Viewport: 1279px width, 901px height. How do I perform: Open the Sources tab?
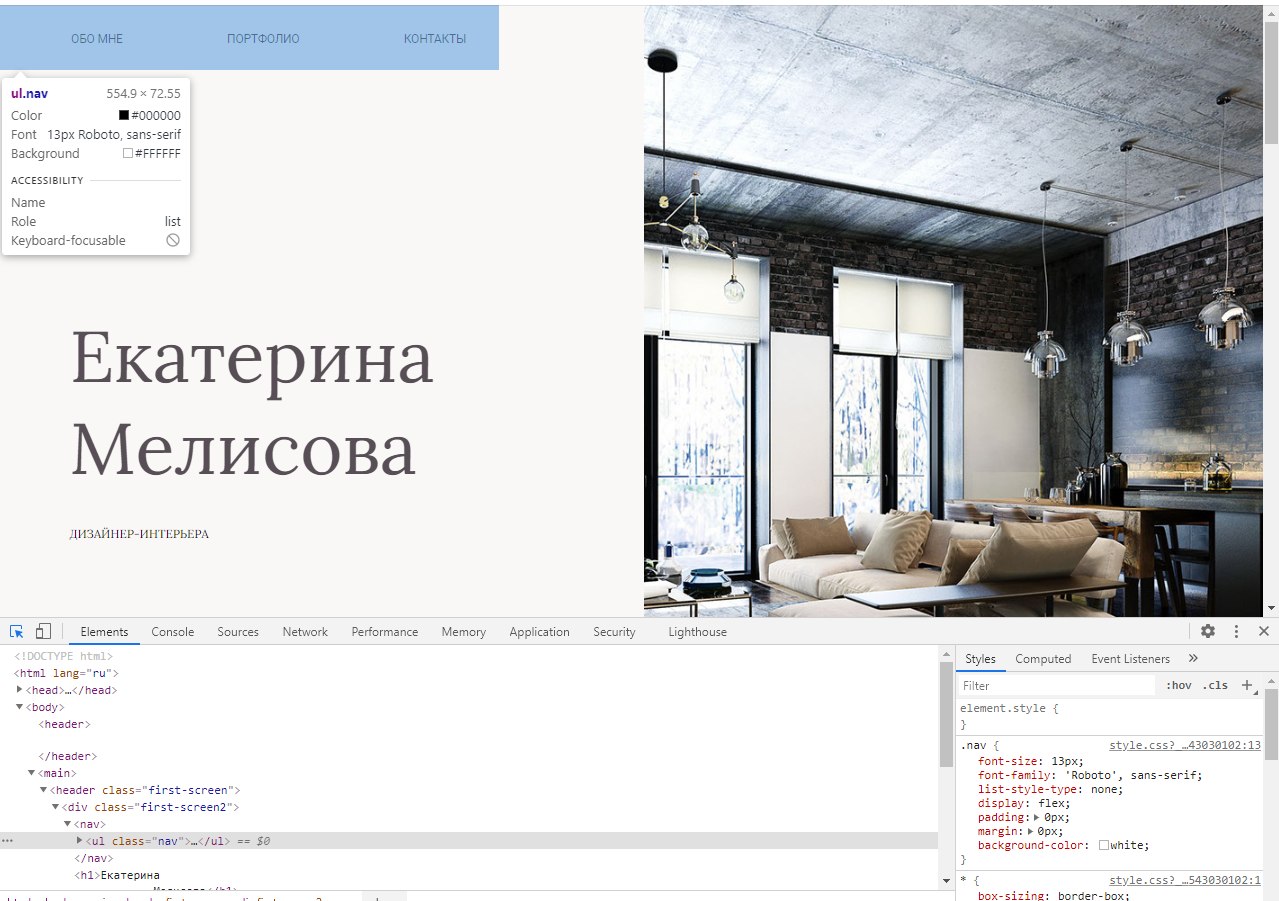coord(238,632)
